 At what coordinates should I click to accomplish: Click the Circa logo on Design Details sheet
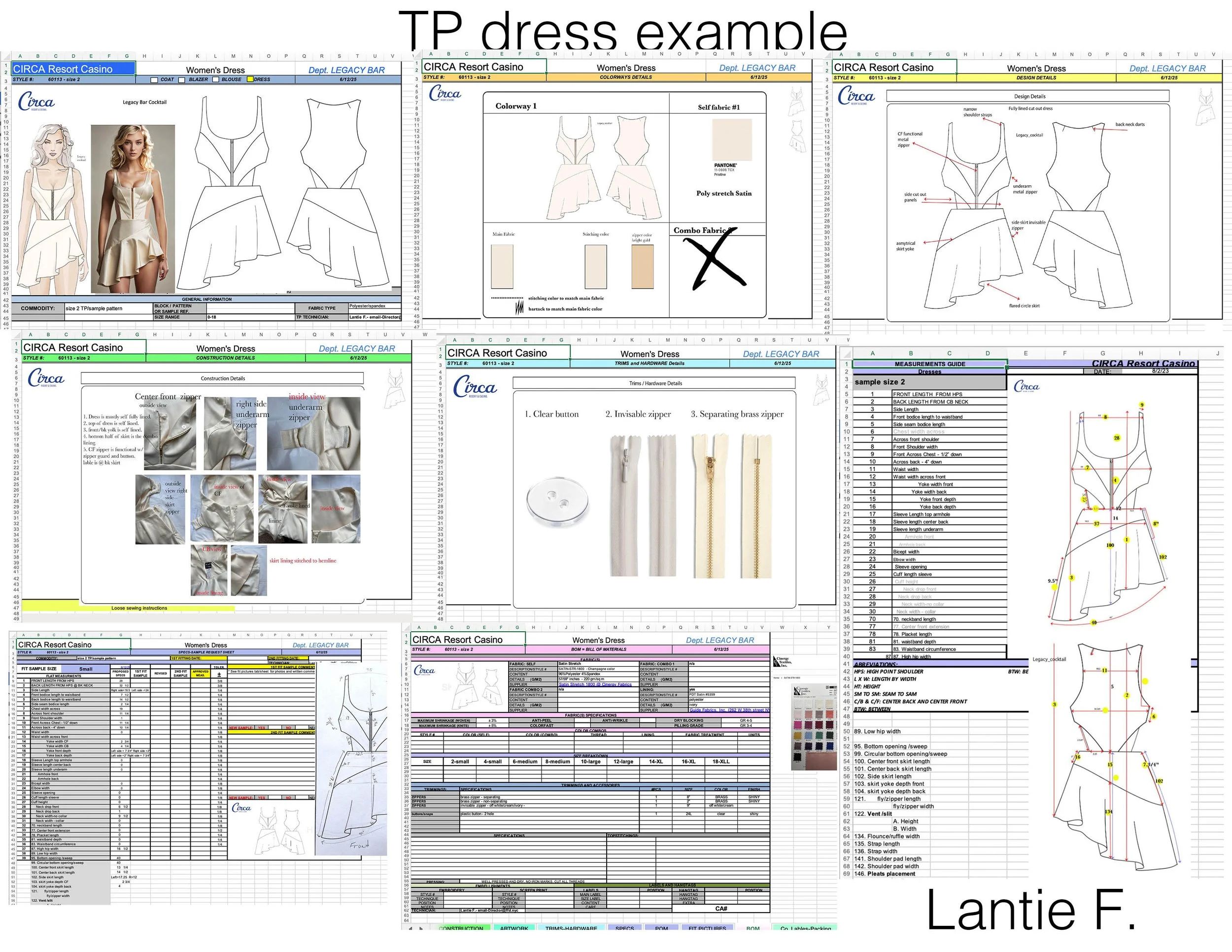[856, 95]
